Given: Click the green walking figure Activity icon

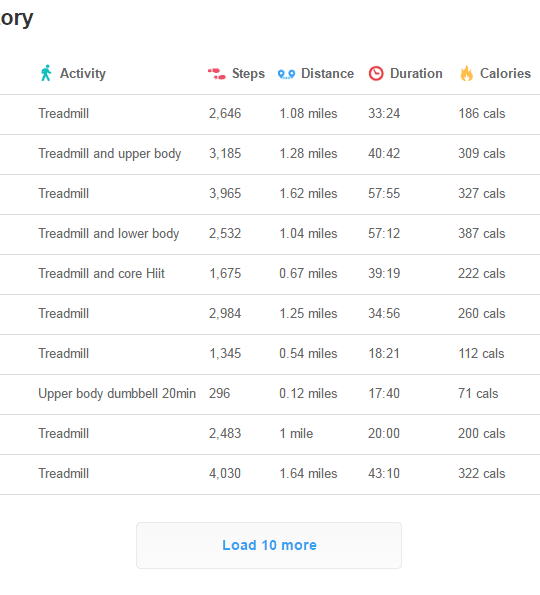Looking at the screenshot, I should tap(46, 73).
